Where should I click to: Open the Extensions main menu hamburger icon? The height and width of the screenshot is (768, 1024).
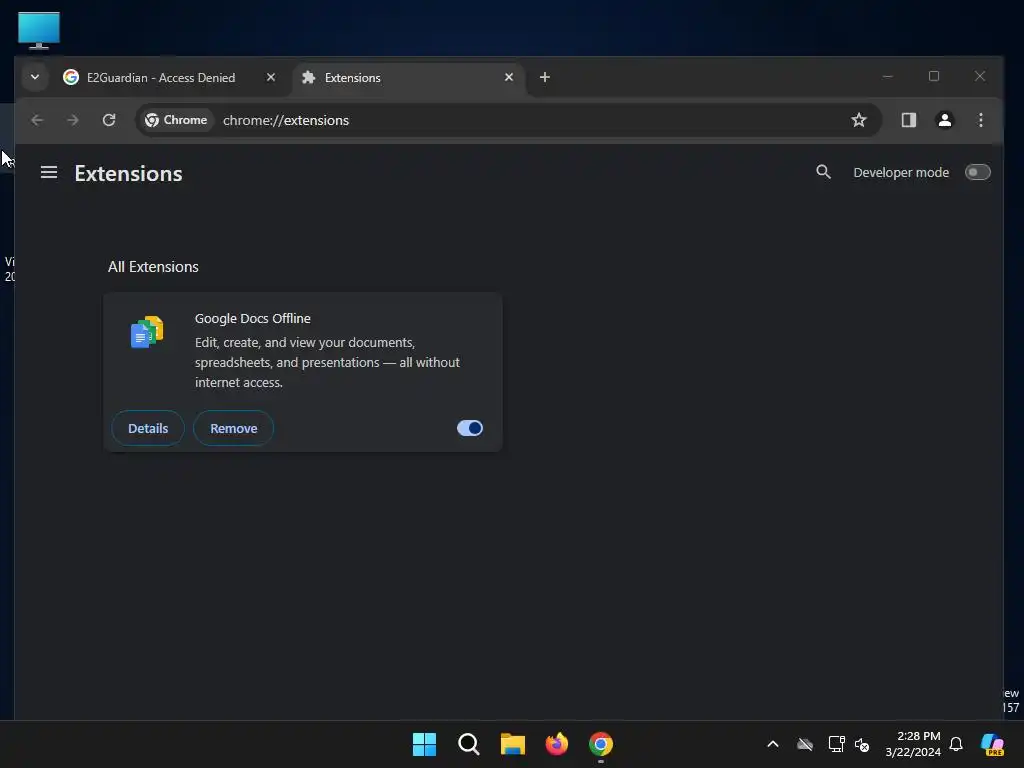pos(49,172)
